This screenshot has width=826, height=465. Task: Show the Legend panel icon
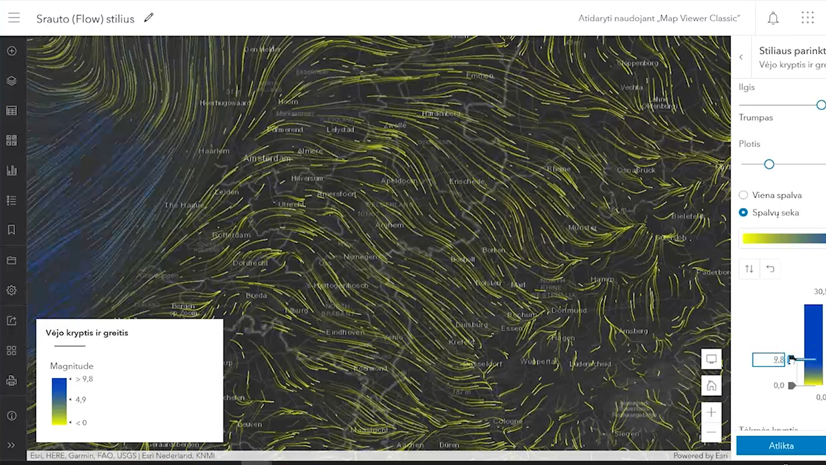(12, 201)
